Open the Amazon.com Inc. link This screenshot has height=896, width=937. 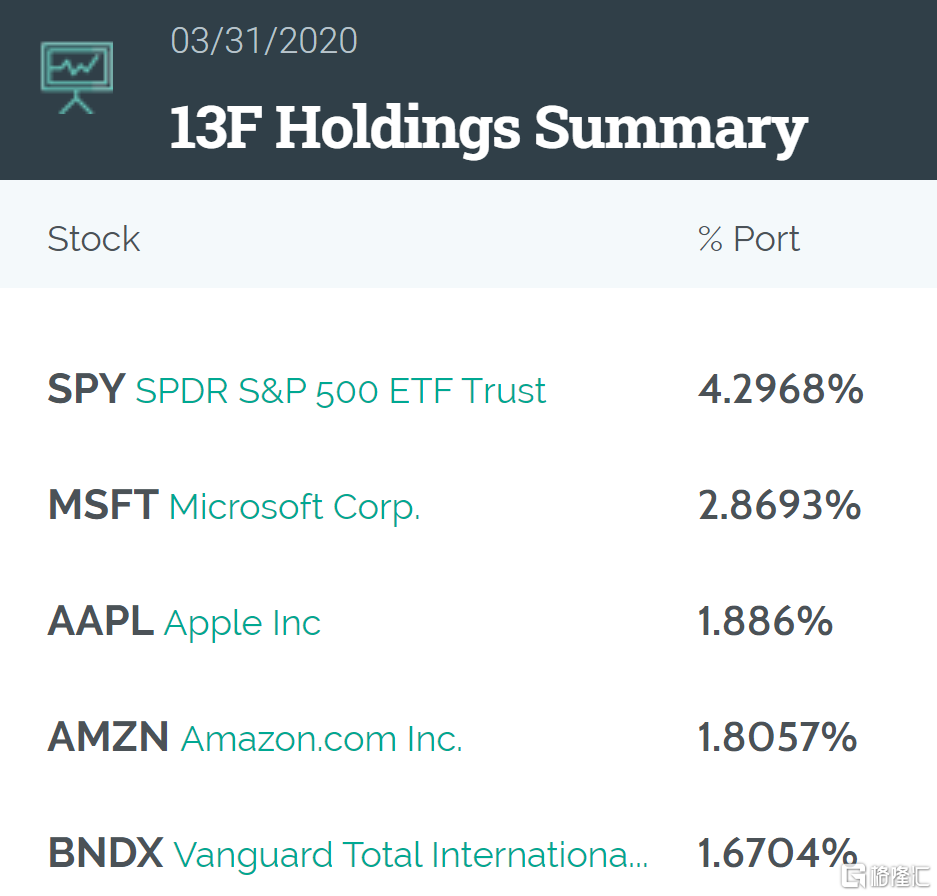click(x=321, y=739)
